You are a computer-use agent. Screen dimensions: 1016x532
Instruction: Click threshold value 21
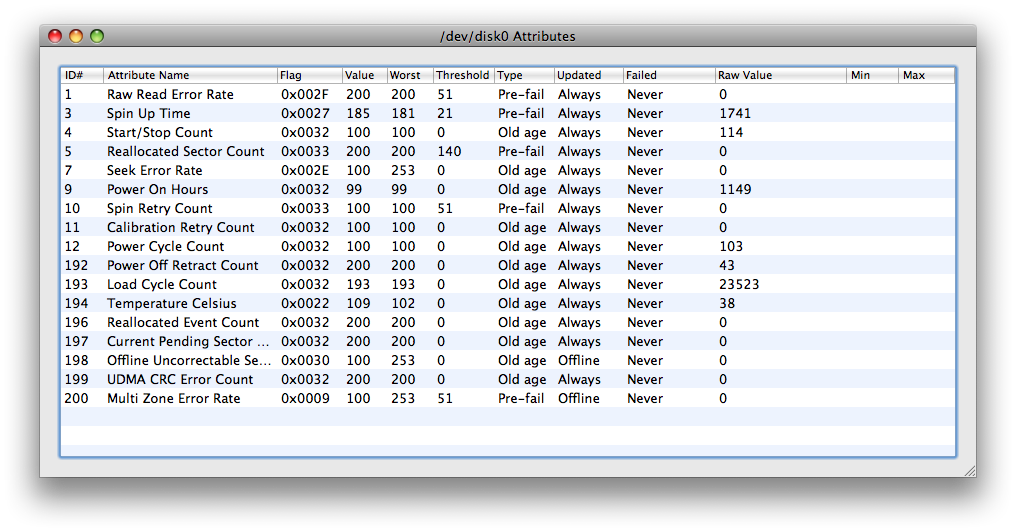(444, 113)
